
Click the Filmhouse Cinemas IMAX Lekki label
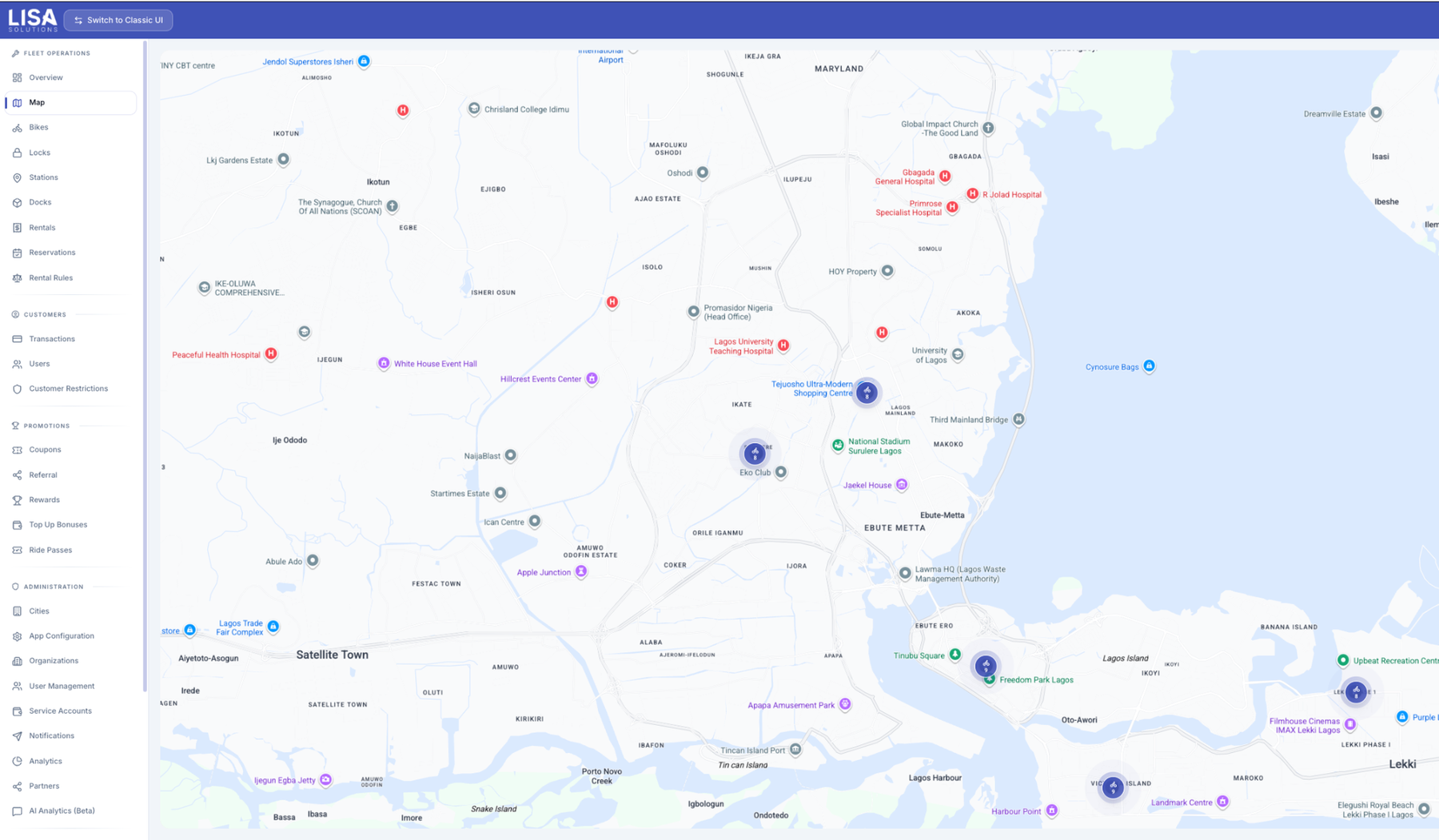(x=1305, y=726)
